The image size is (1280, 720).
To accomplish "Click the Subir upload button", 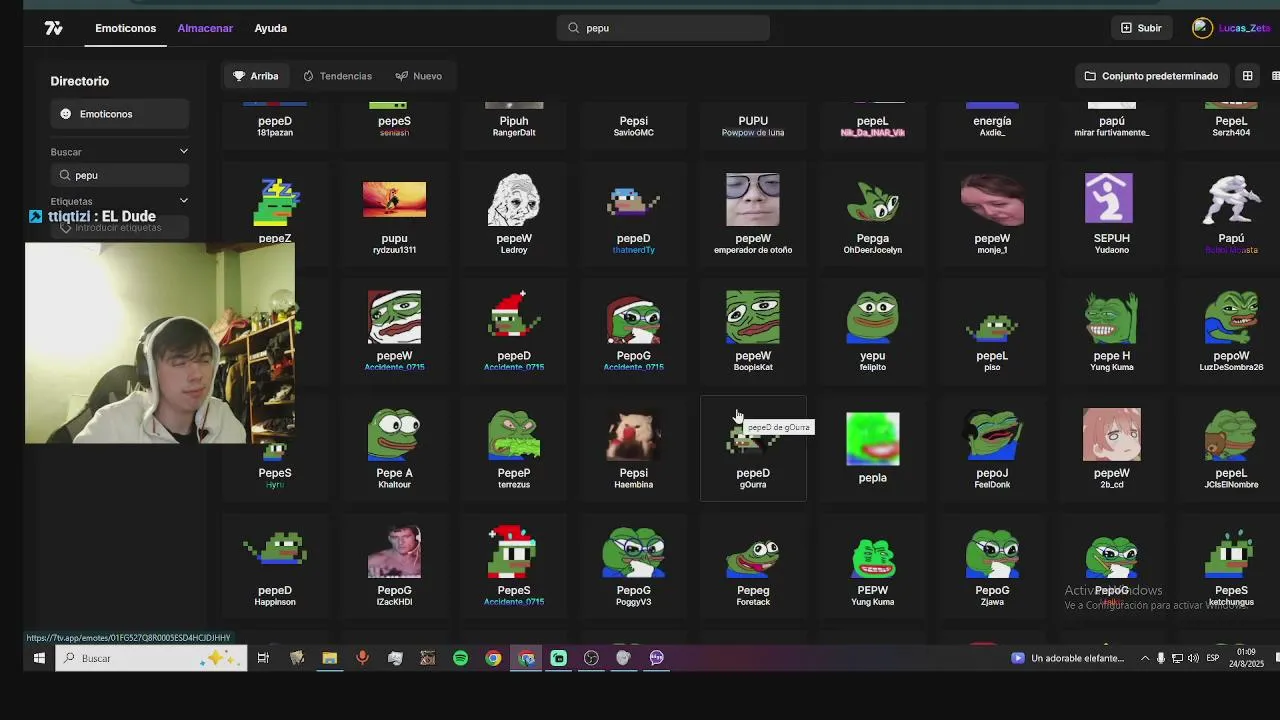I will point(1141,28).
